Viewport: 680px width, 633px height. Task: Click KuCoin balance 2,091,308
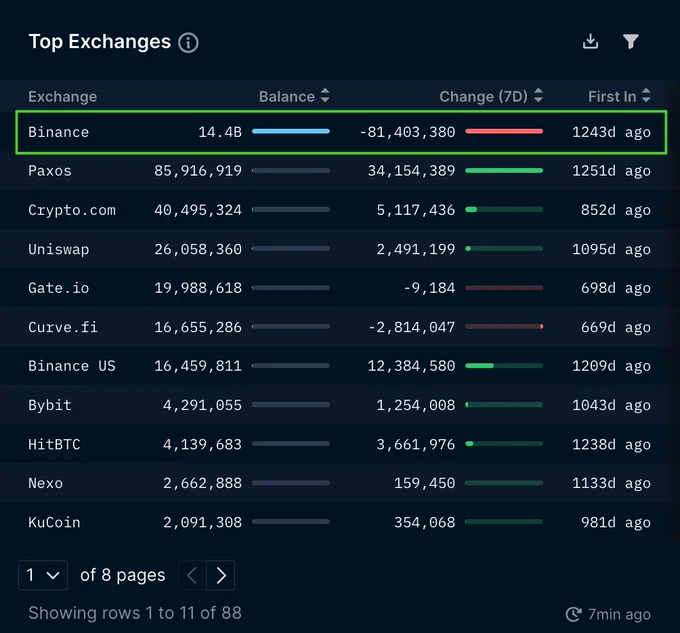click(203, 522)
